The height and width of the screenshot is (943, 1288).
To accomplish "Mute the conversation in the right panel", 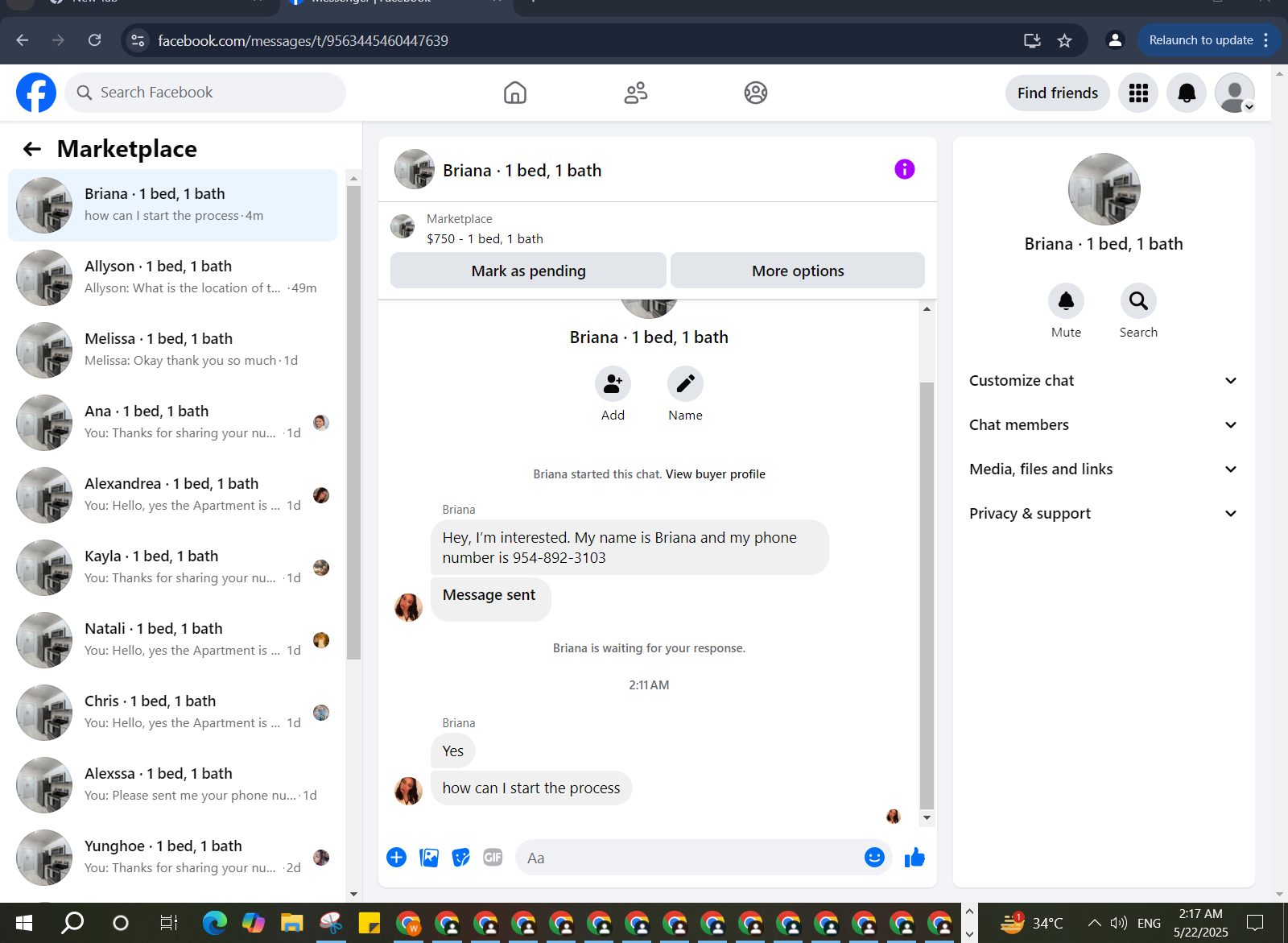I will click(x=1066, y=301).
